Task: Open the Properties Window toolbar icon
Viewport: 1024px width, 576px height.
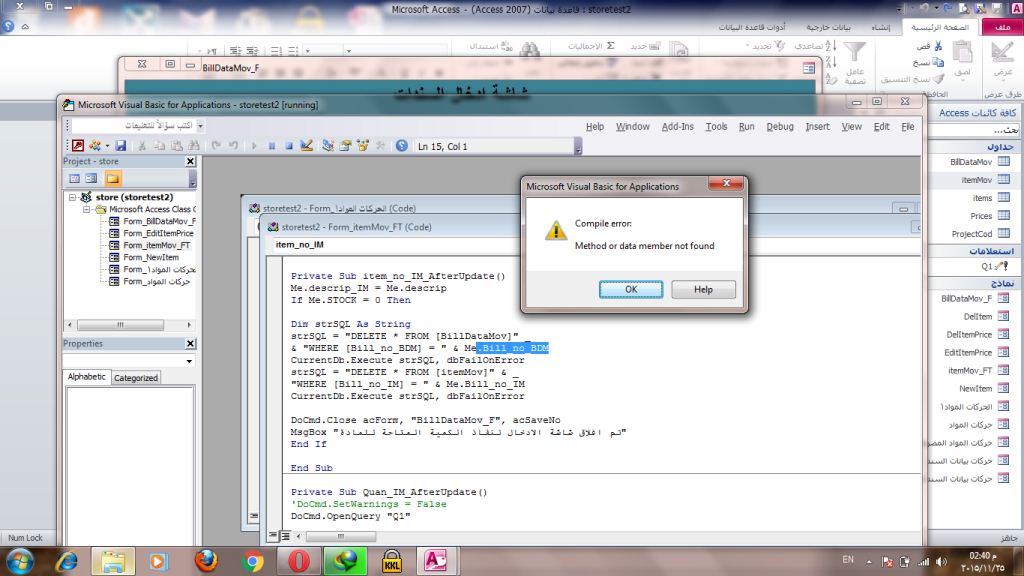Action: pyautogui.click(x=345, y=146)
